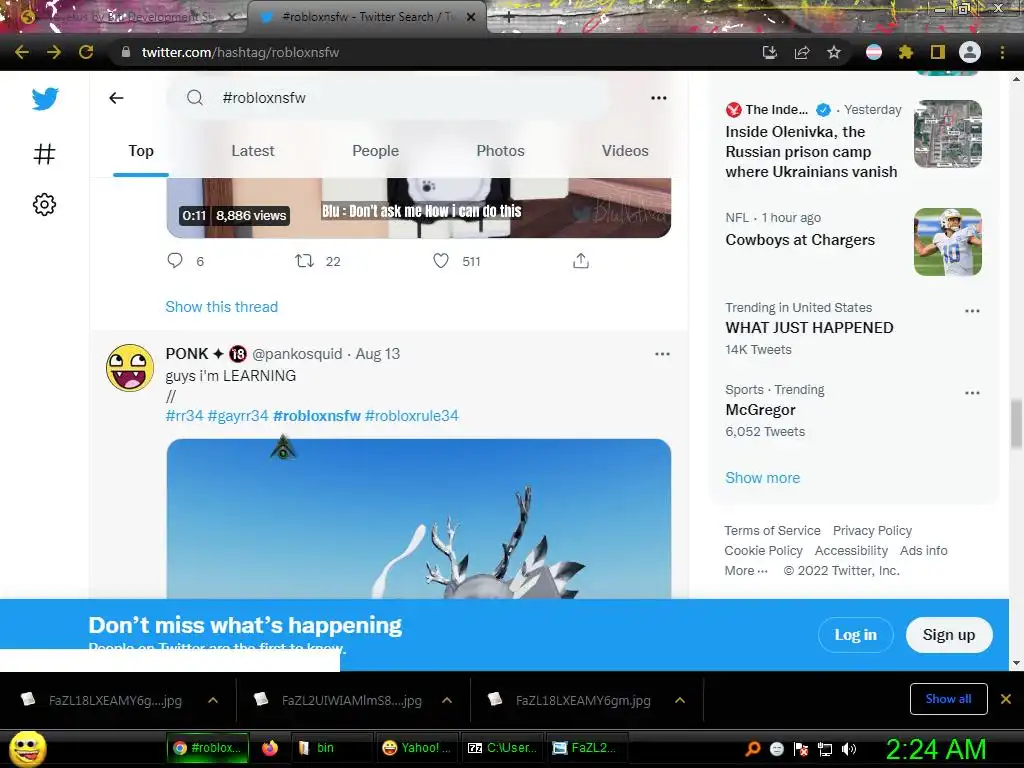
Task: Open Cowboys at Chargers thumbnail
Action: coord(948,242)
